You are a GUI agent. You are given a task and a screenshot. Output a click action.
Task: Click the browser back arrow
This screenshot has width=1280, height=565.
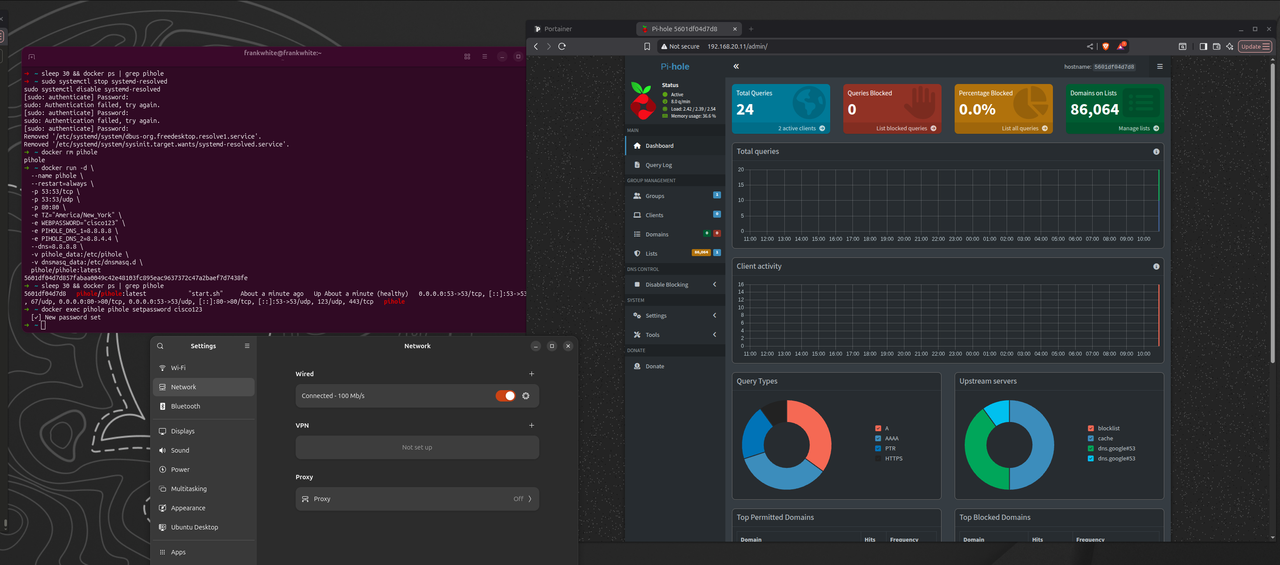pyautogui.click(x=536, y=46)
